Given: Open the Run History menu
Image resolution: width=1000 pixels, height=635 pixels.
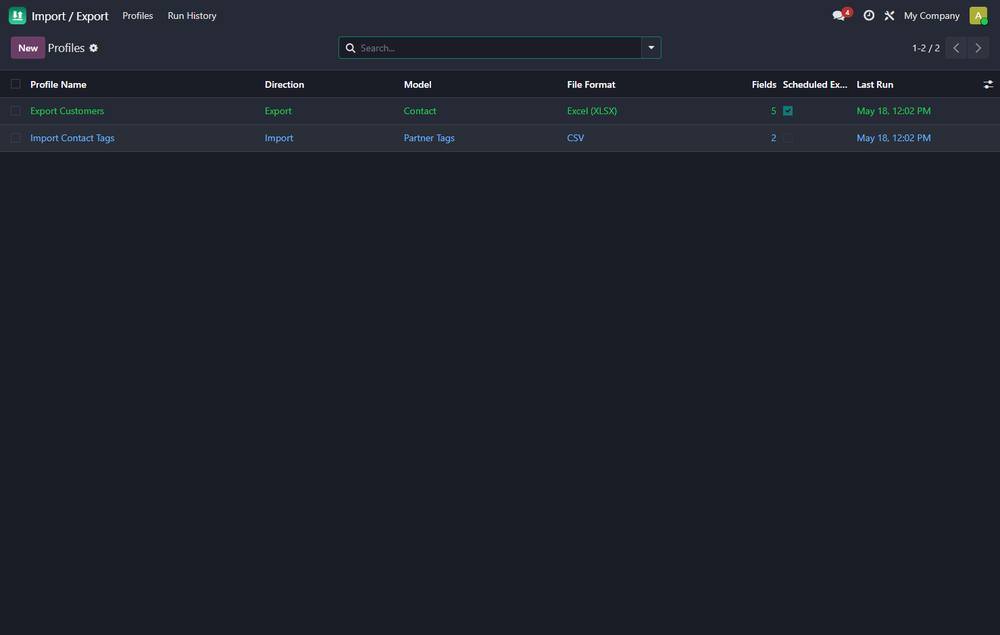Looking at the screenshot, I should tap(192, 15).
